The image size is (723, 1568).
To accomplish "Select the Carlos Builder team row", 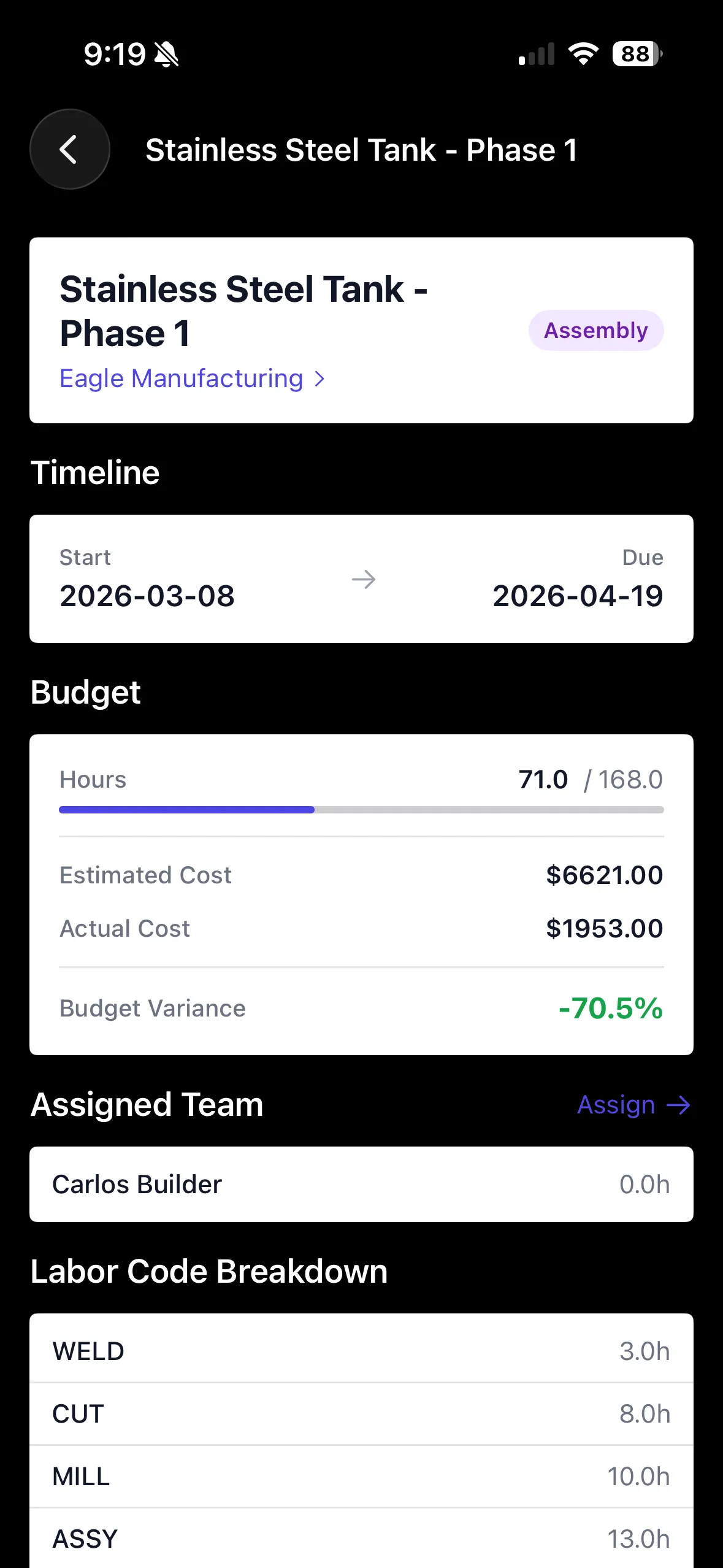I will coord(361,1184).
